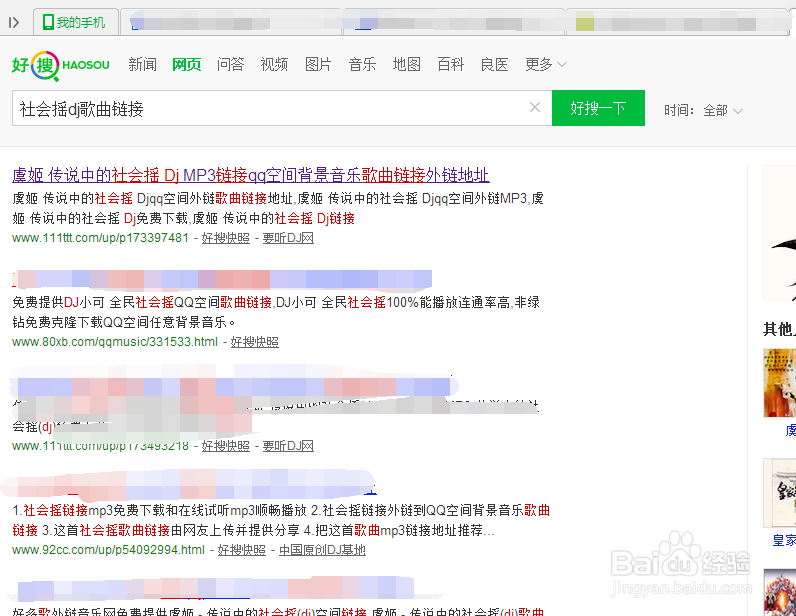Go to the 音乐 search category

pos(362,64)
